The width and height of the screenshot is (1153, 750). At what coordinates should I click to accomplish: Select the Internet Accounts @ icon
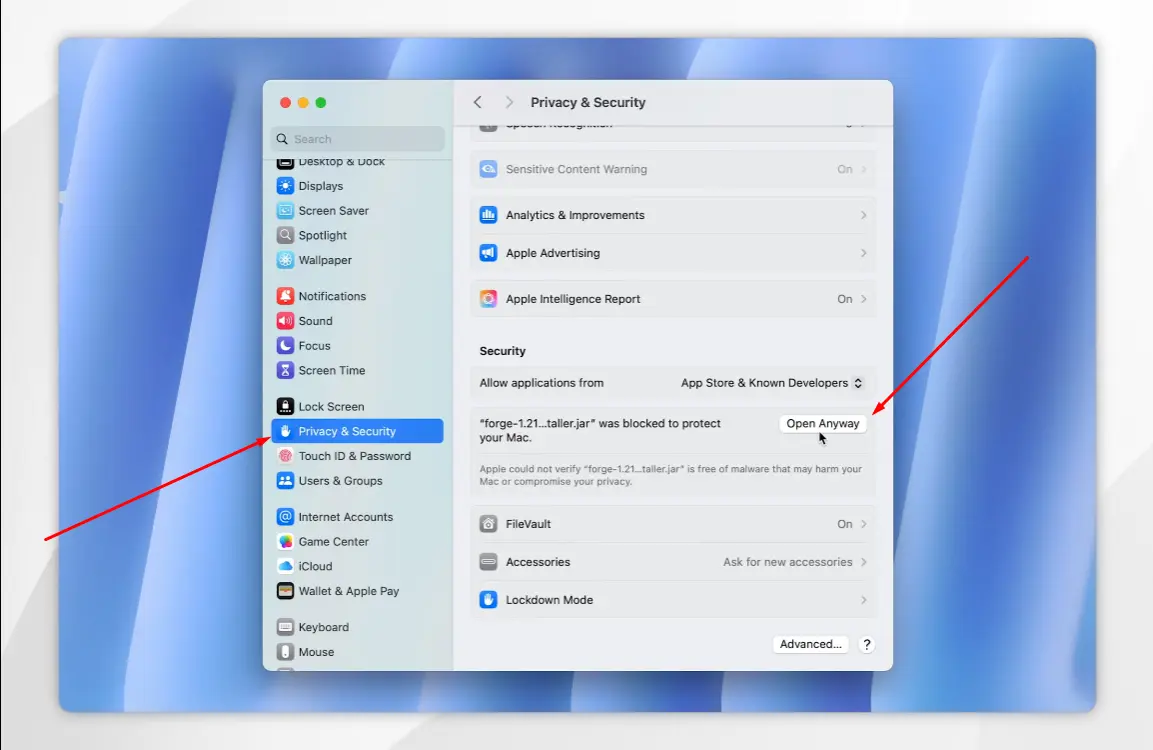(285, 517)
